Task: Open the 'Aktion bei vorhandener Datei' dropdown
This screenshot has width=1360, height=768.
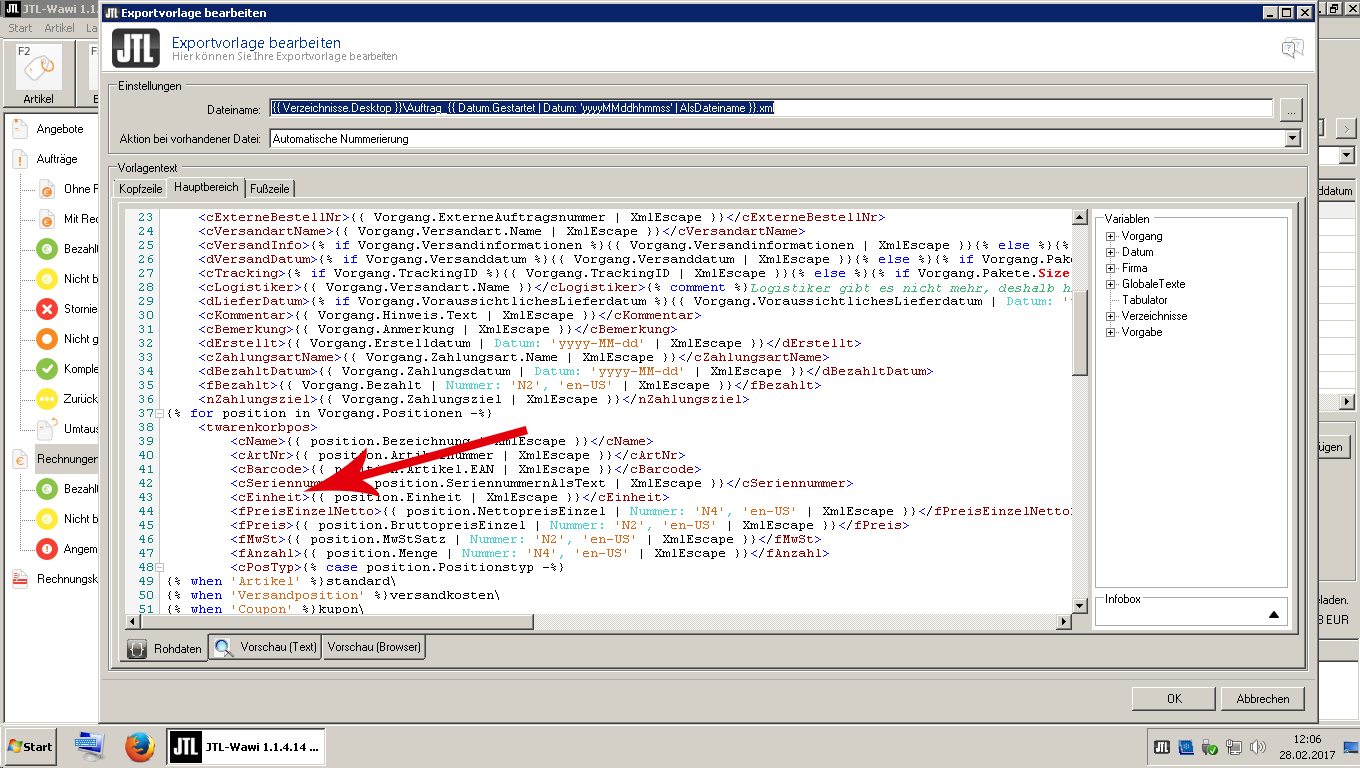Action: (1292, 139)
